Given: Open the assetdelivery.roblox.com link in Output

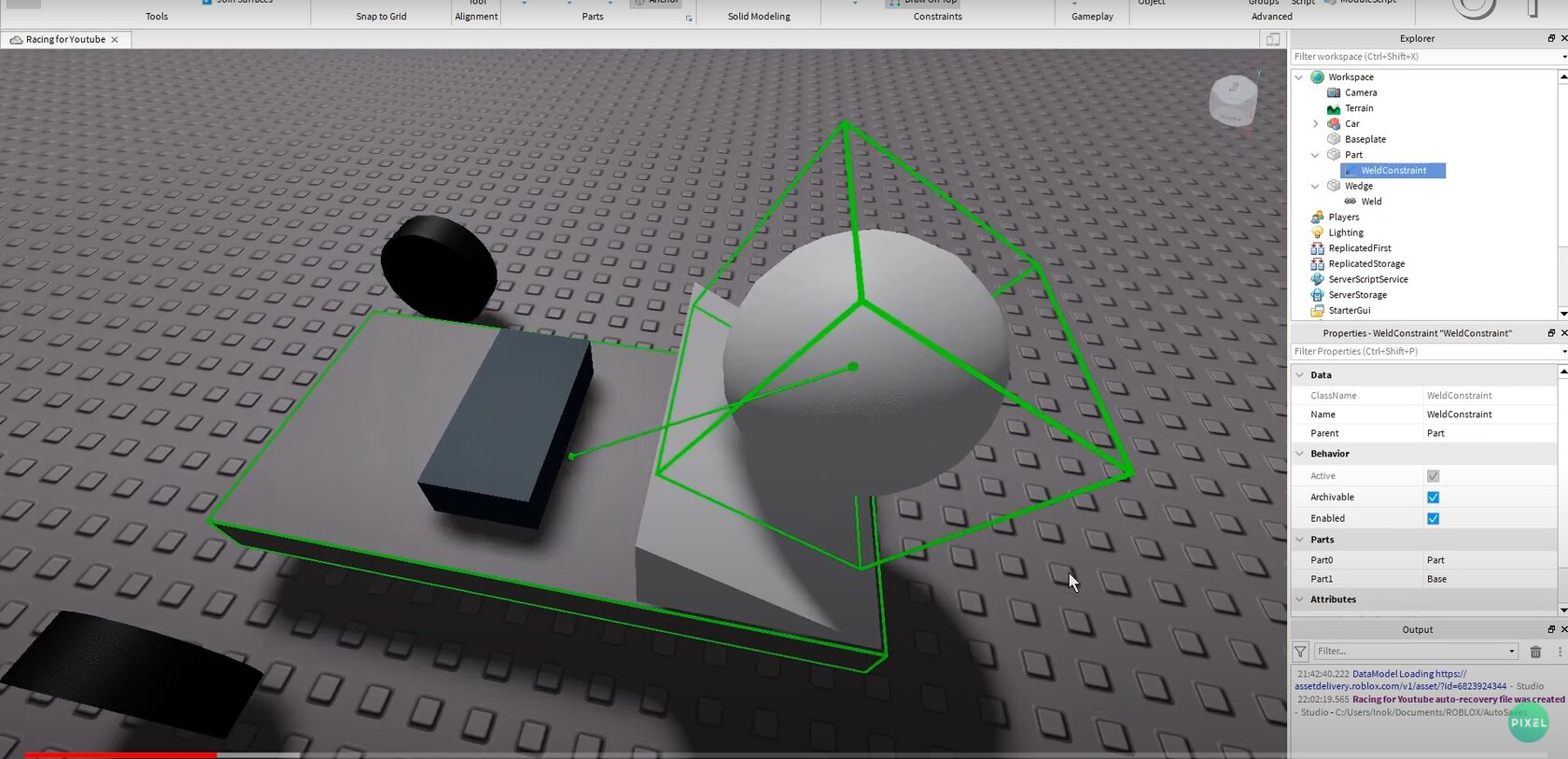Looking at the screenshot, I should (1400, 686).
